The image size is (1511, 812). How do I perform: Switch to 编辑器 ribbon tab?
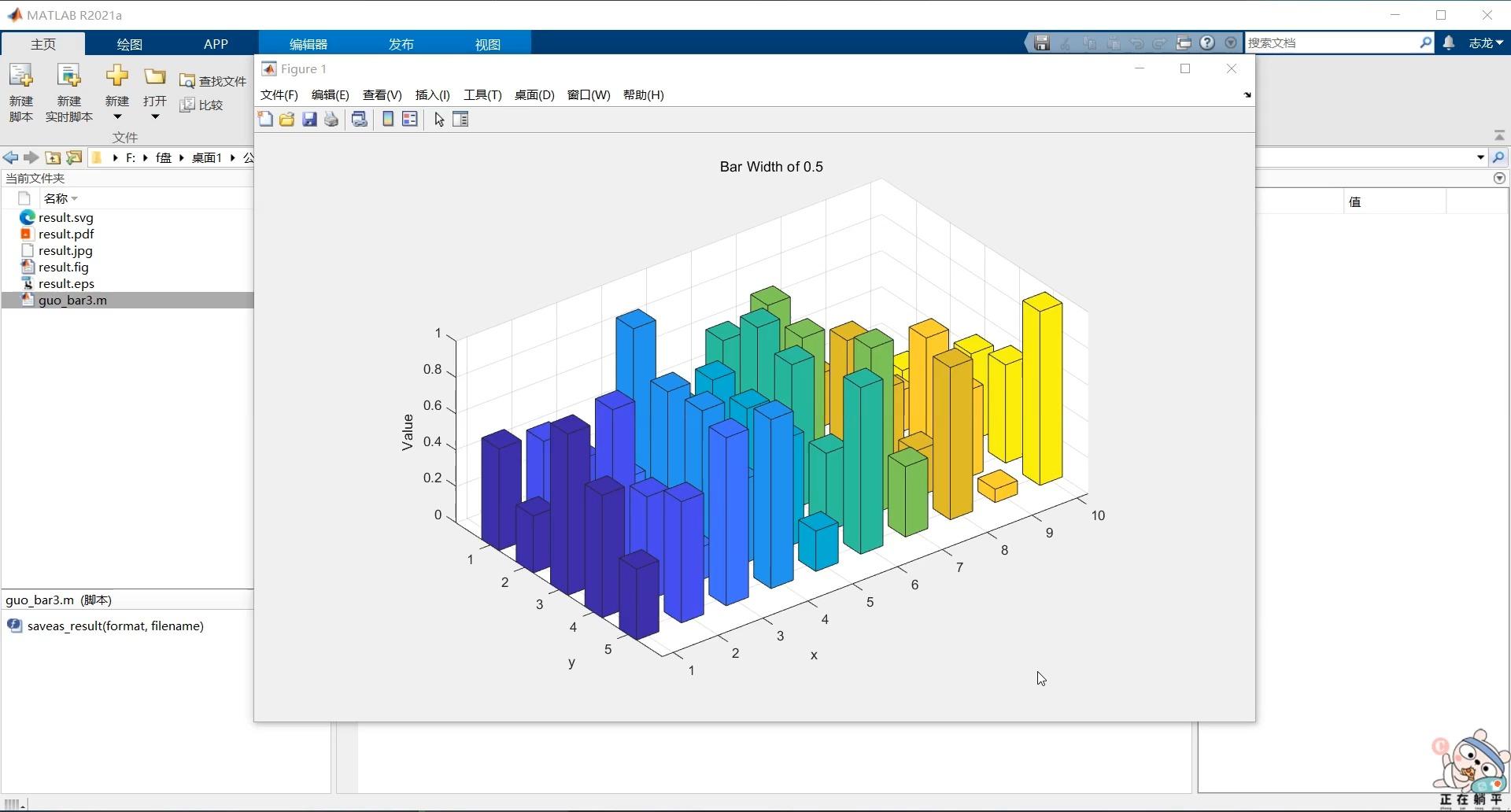[308, 44]
